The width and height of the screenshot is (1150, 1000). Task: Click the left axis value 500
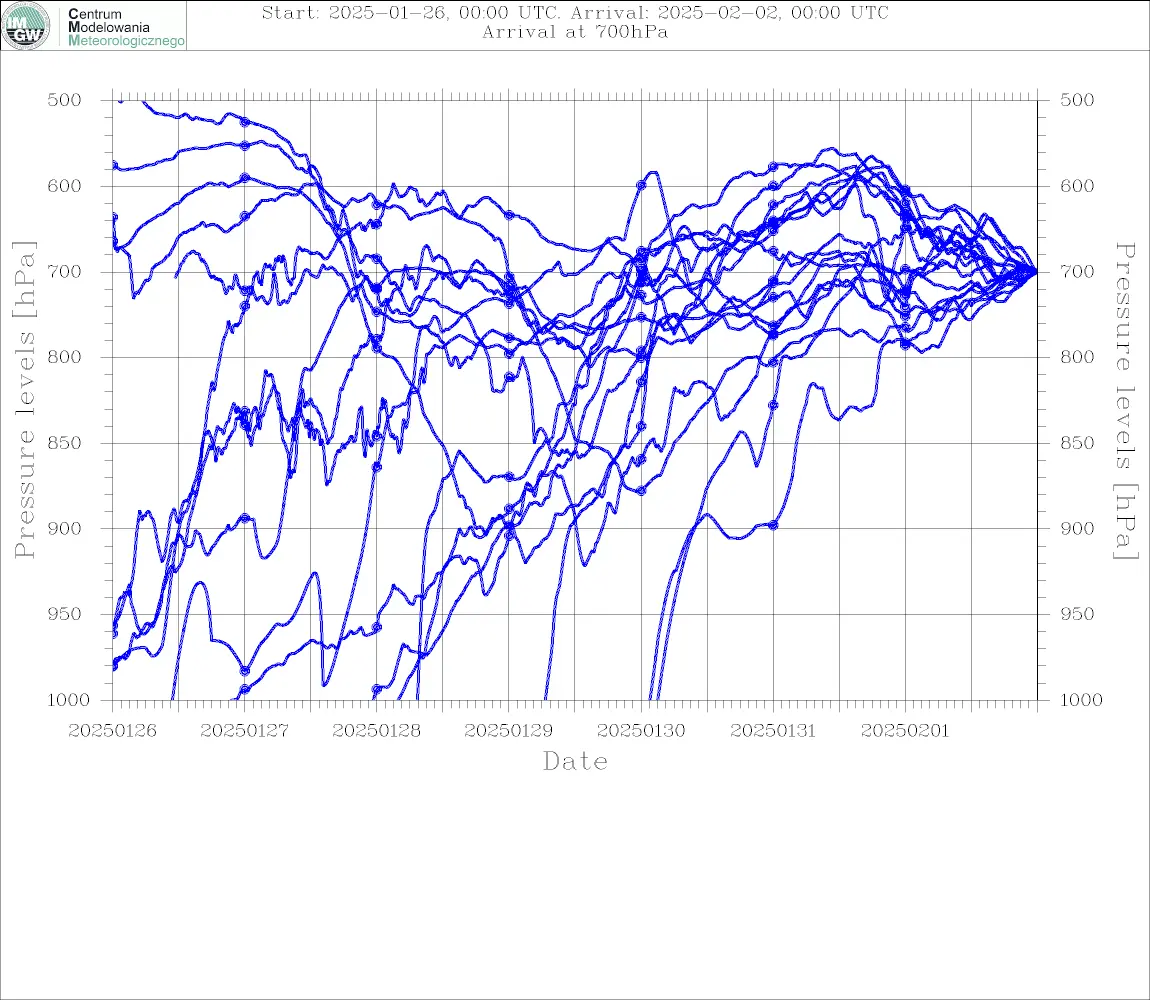(65, 100)
